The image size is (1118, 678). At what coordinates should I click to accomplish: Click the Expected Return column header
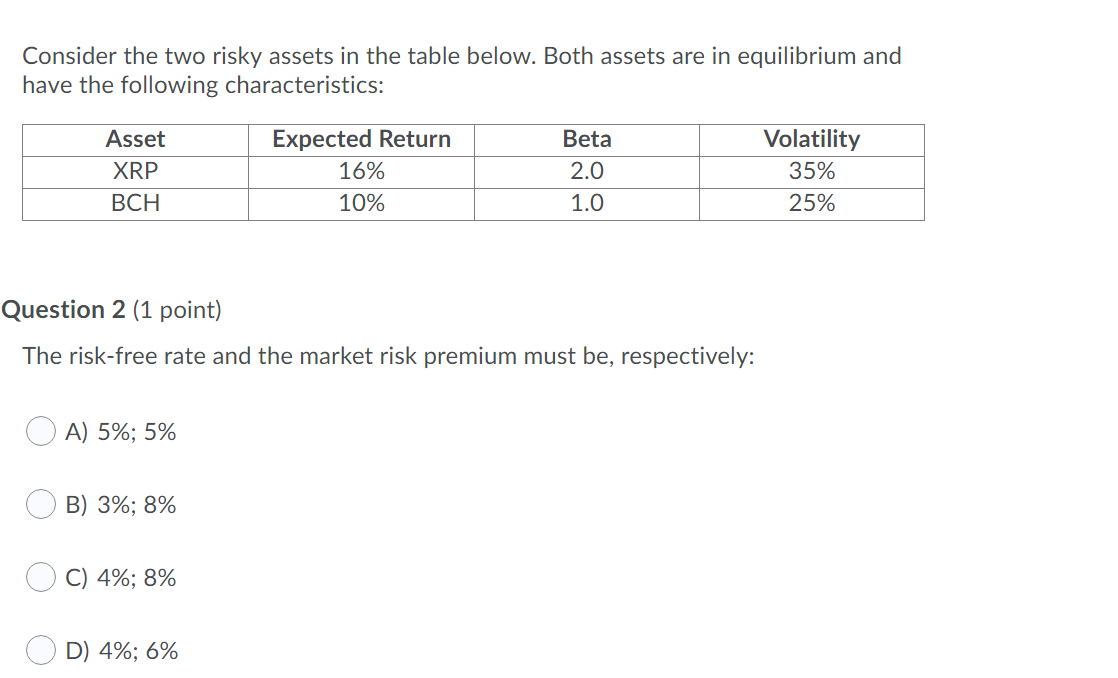360,139
